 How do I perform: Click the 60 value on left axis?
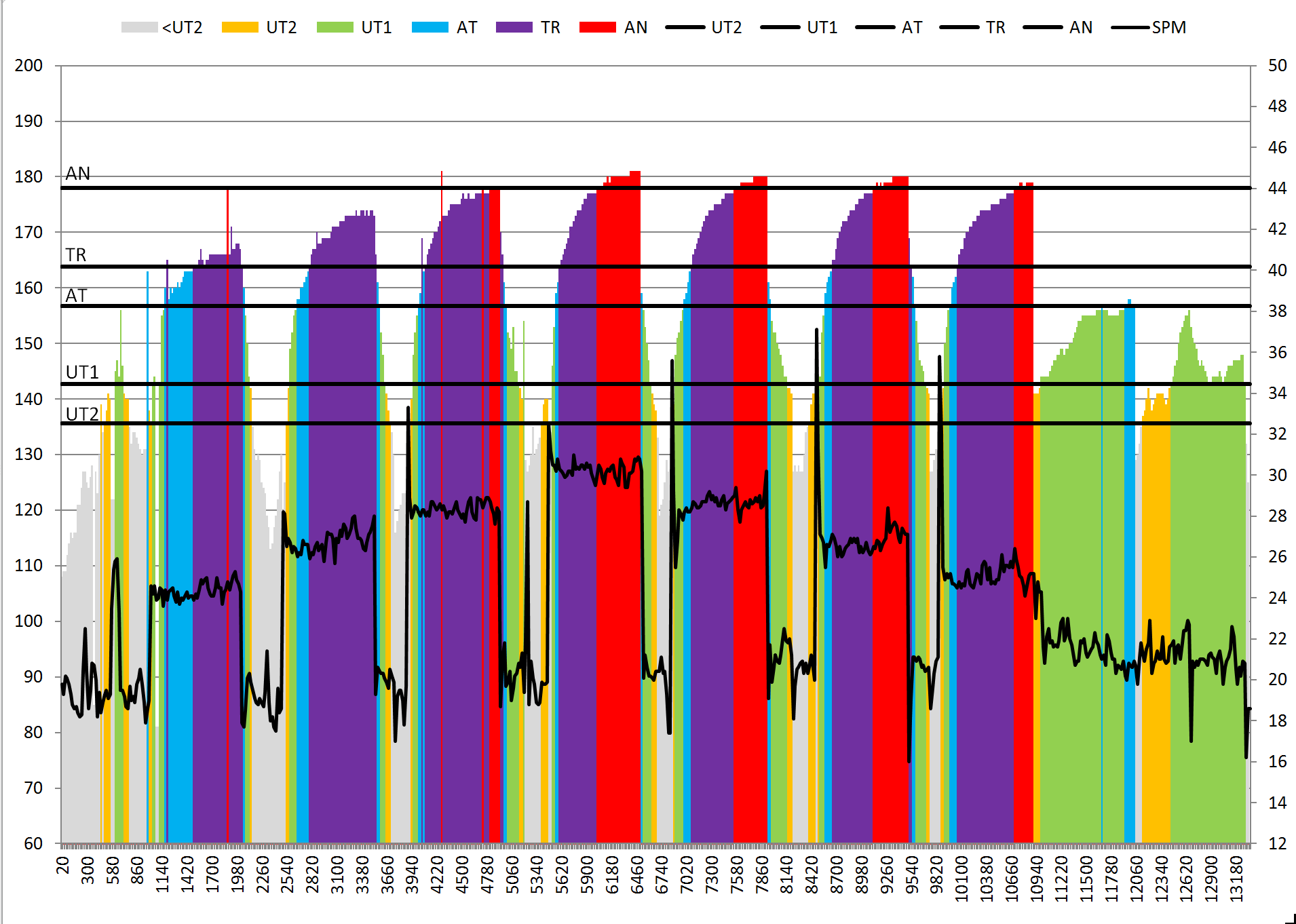coord(33,843)
